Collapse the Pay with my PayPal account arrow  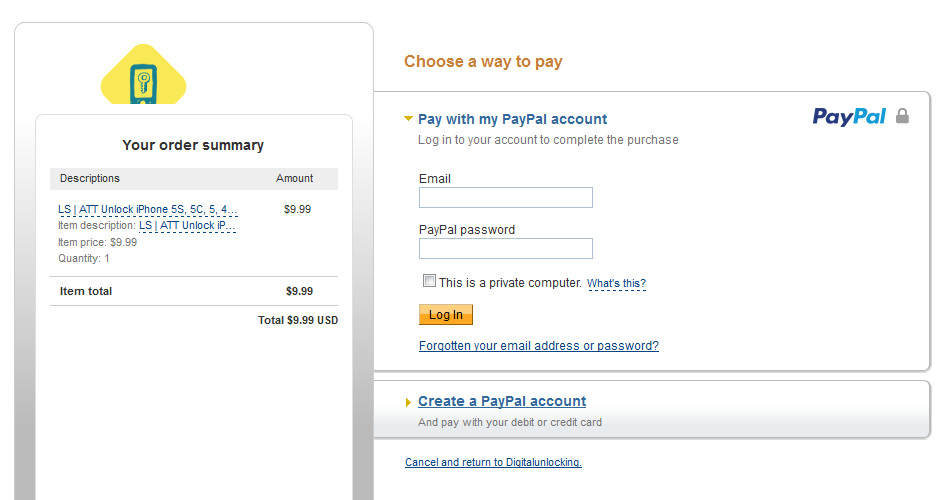[408, 119]
